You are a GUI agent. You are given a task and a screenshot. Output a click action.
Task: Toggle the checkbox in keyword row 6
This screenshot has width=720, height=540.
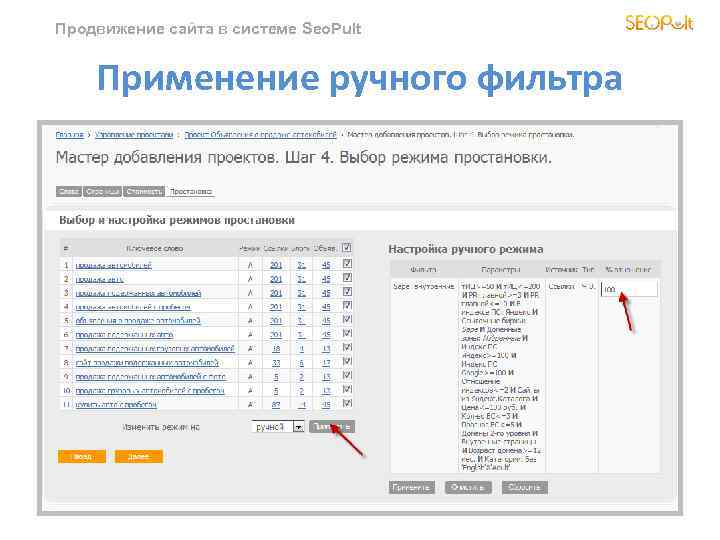point(347,333)
